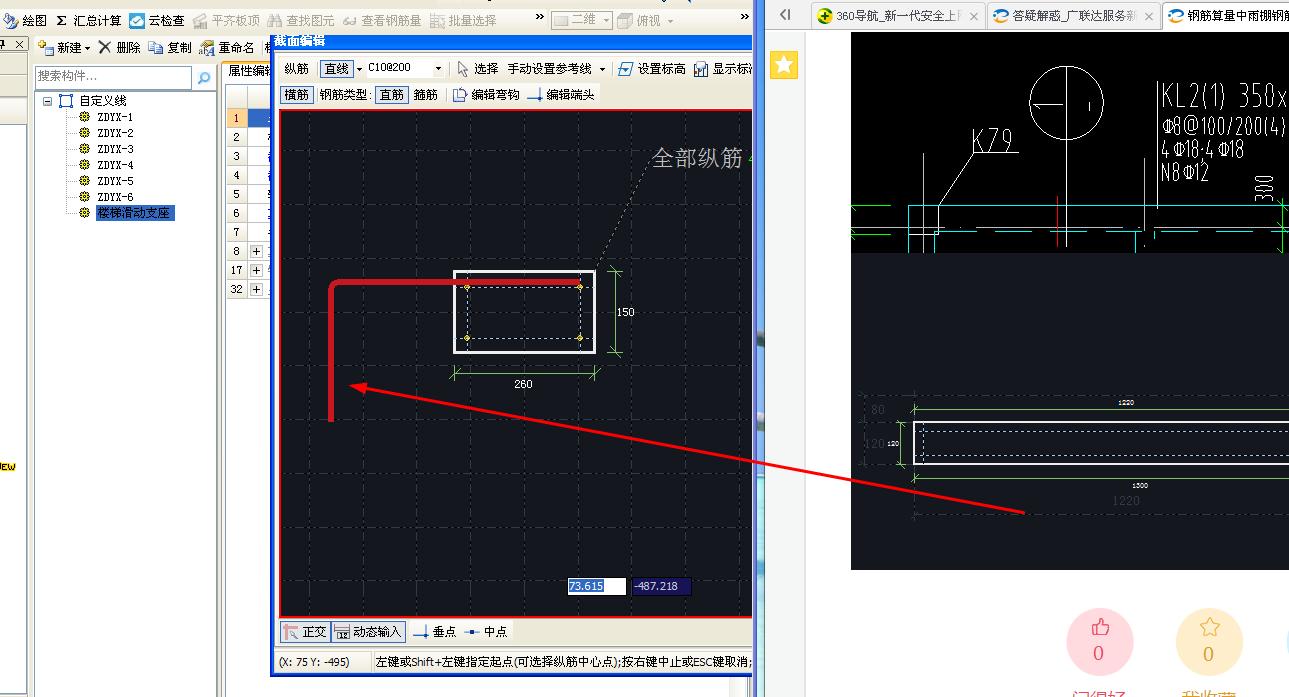This screenshot has width=1289, height=697.
Task: Click 显示标注 show annotation tool
Action: (x=722, y=69)
